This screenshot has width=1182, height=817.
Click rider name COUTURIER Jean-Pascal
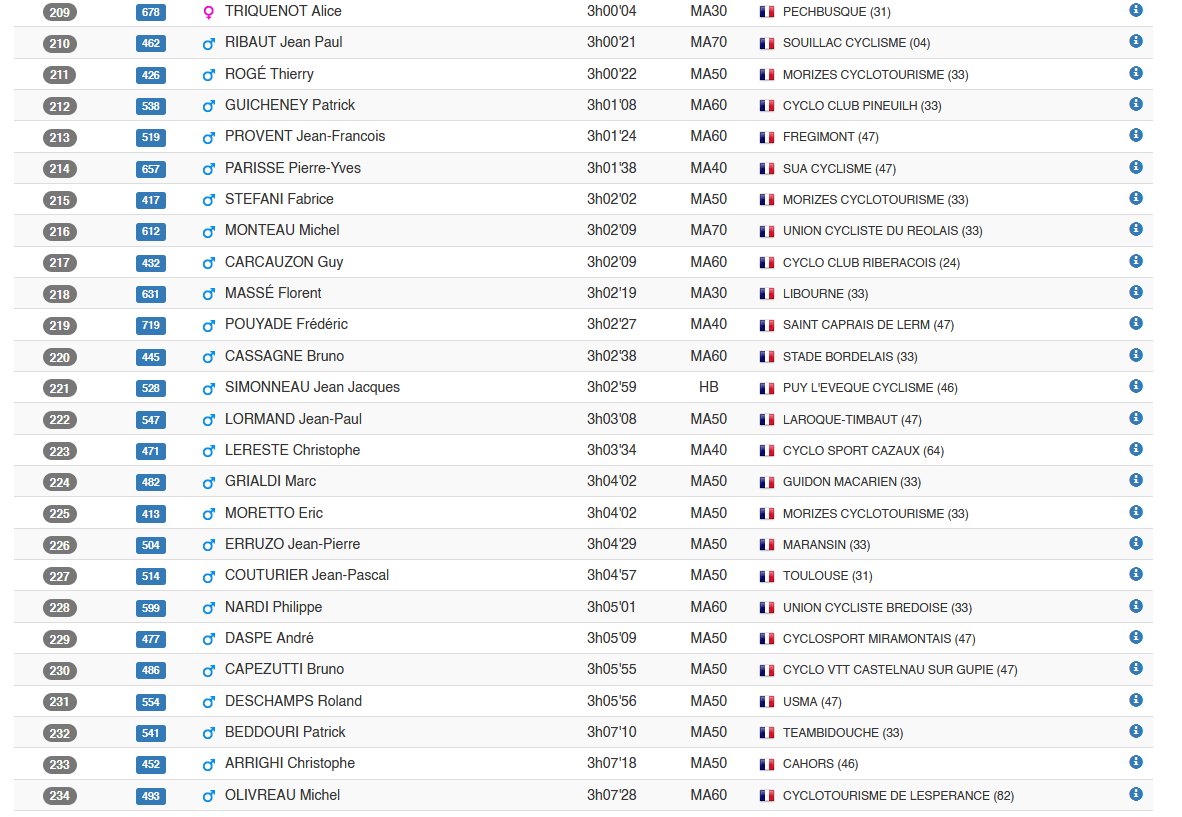click(306, 575)
